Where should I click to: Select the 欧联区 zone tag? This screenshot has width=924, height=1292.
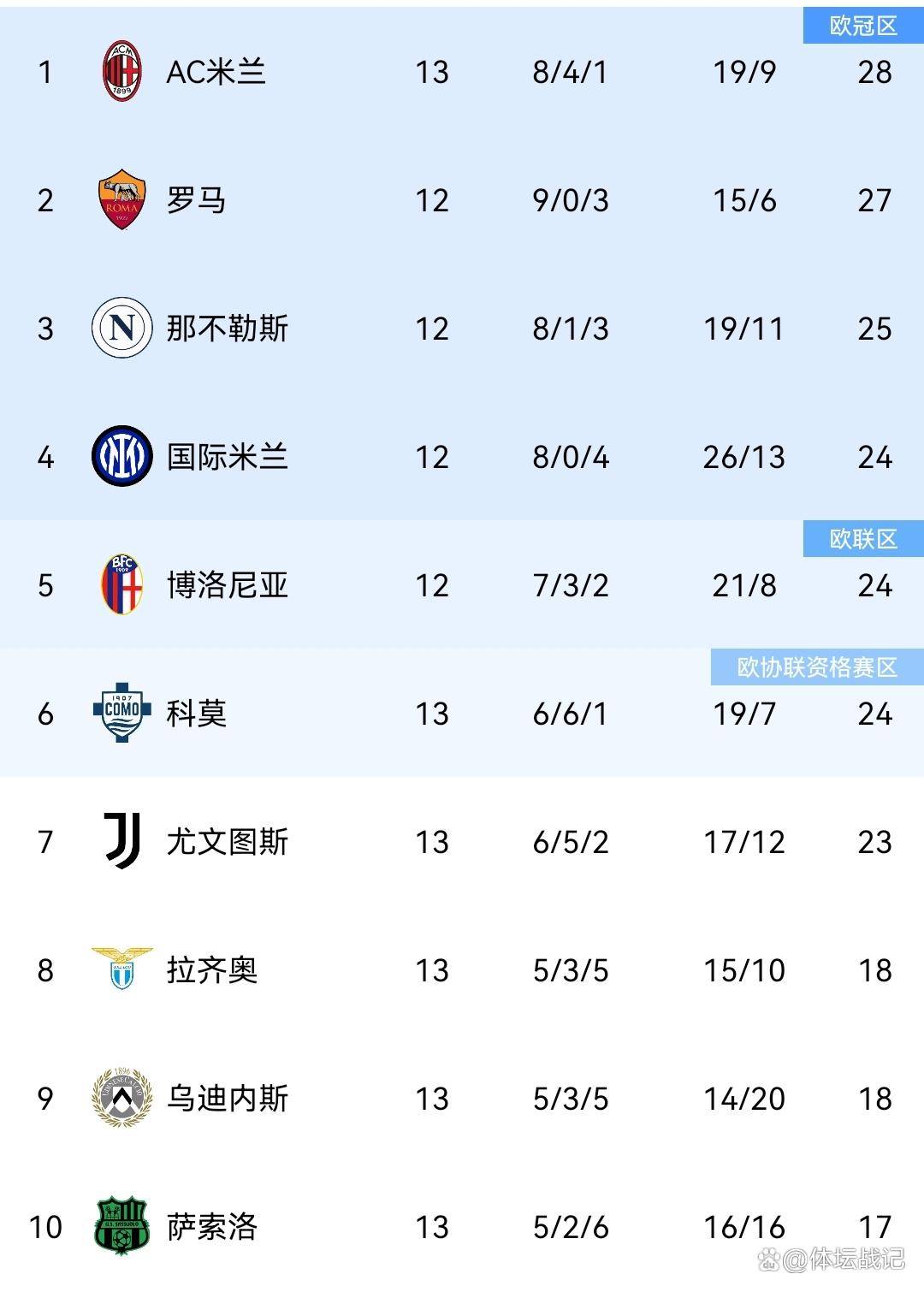click(x=863, y=539)
